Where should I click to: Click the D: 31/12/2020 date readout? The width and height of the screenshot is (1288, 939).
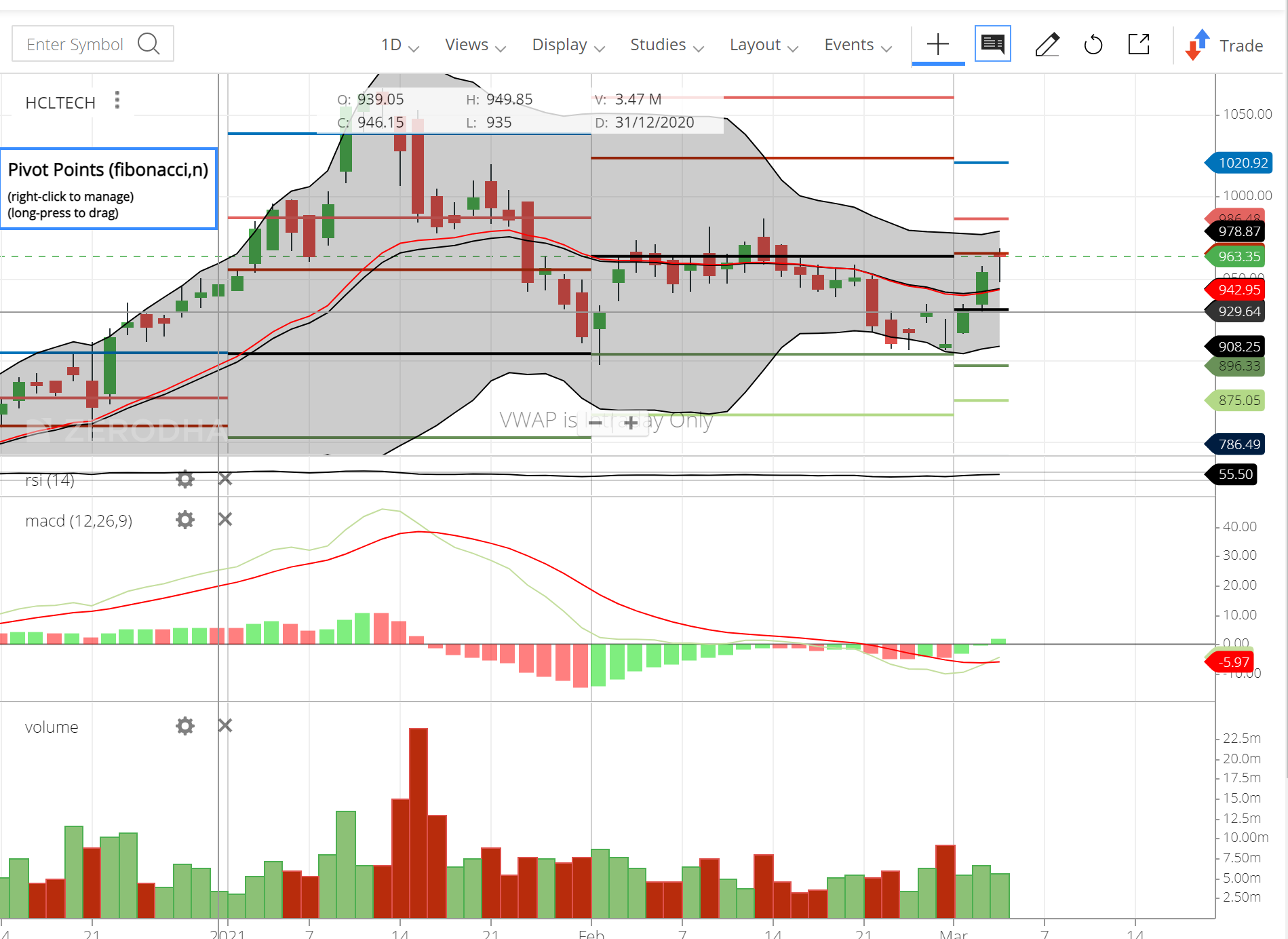pos(644,123)
